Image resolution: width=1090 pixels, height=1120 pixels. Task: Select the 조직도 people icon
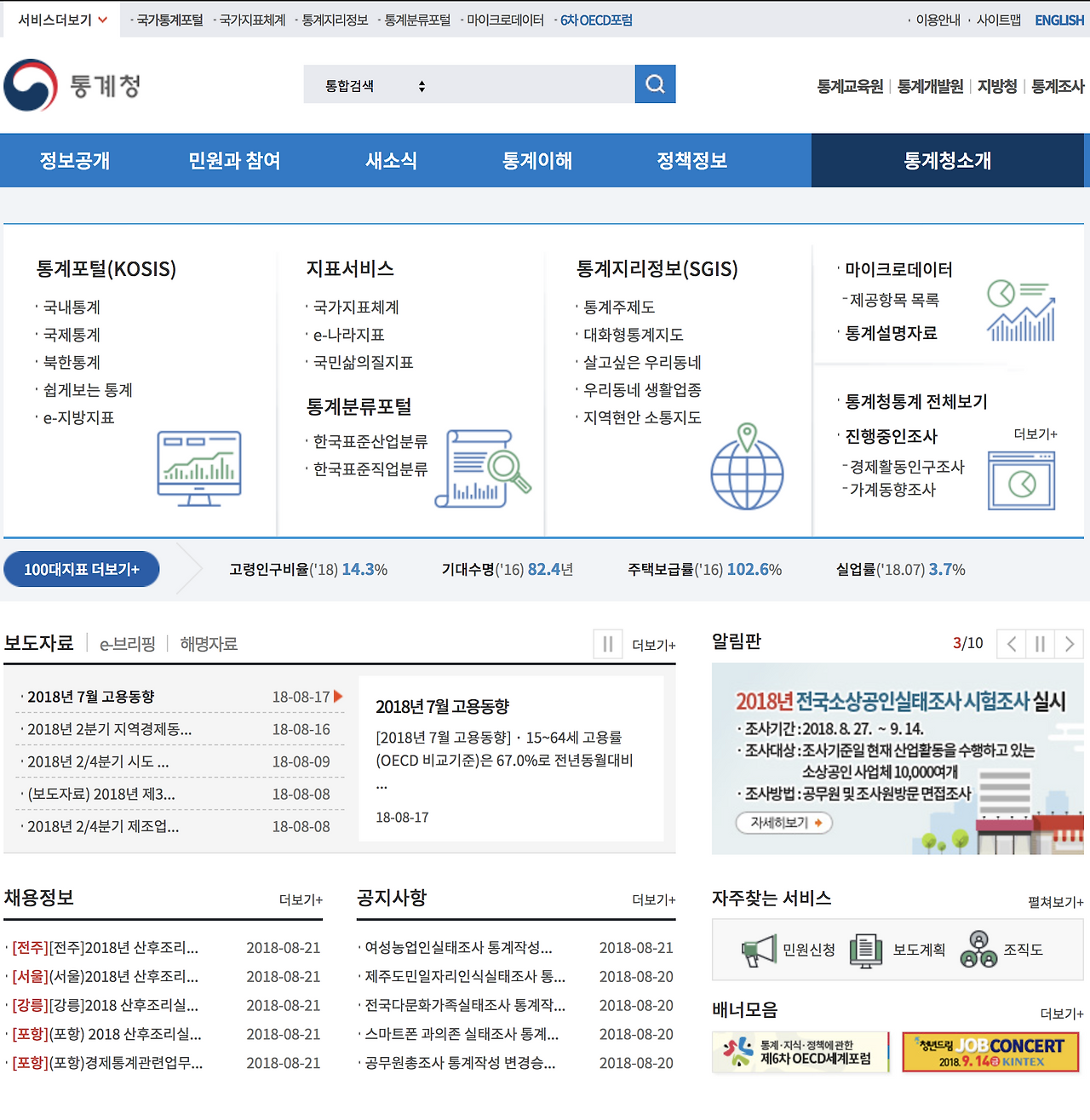point(981,948)
